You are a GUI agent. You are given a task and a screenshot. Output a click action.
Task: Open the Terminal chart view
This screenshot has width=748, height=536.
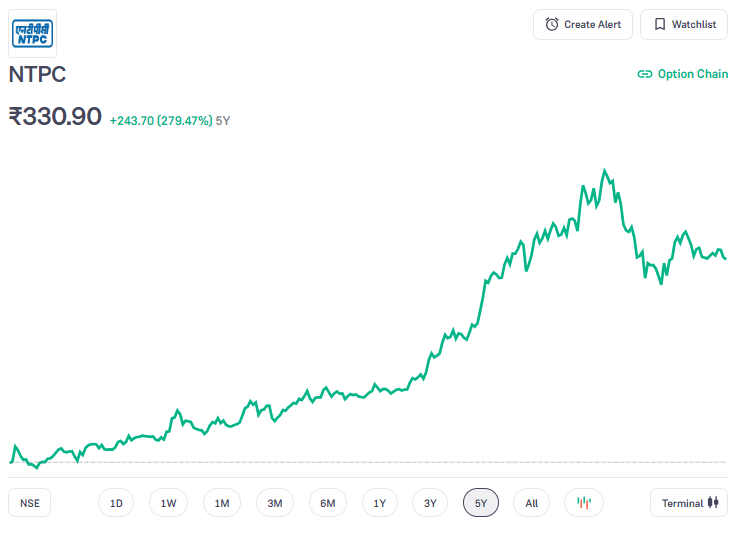pos(689,503)
